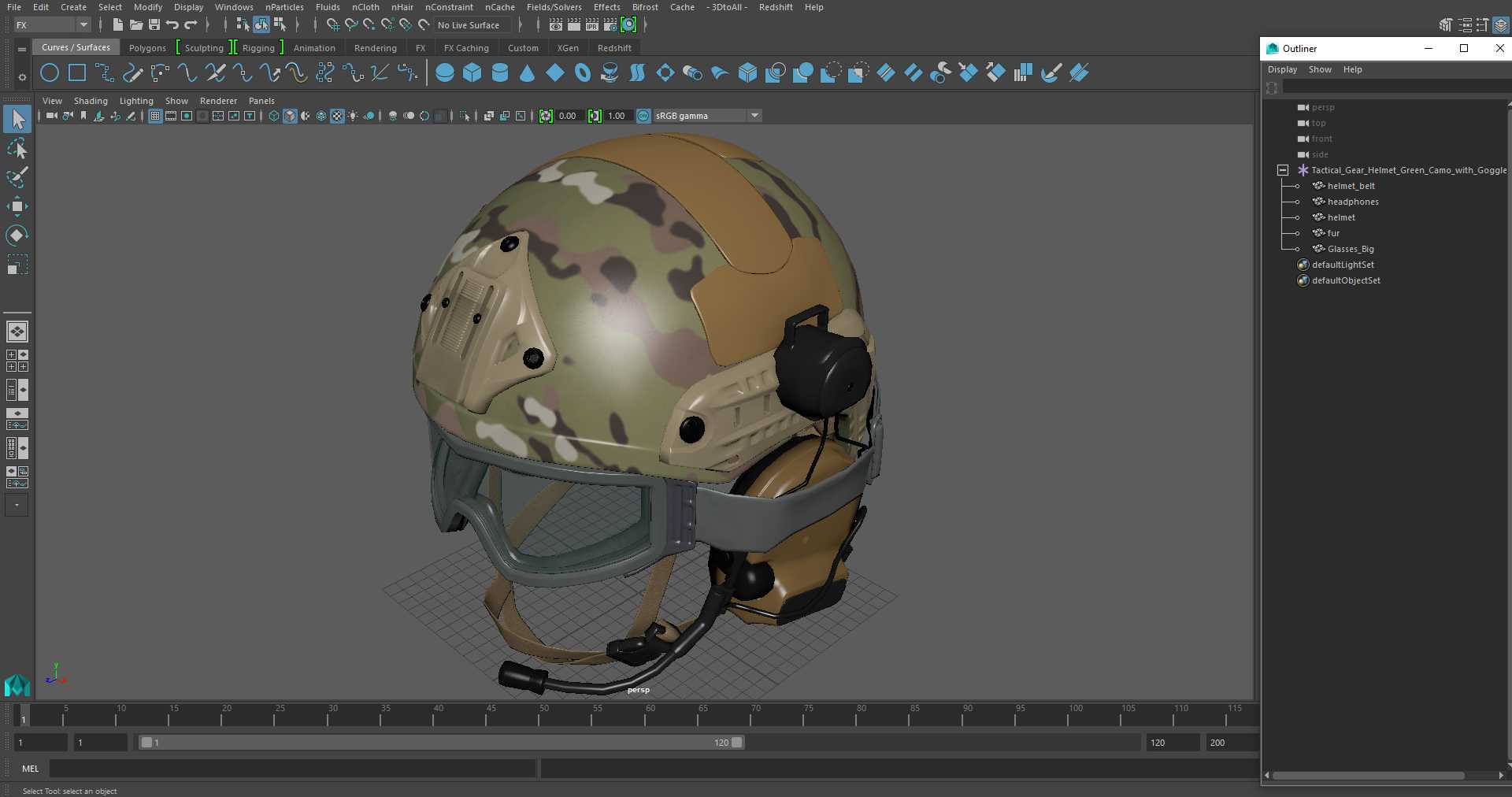Click the NURBS Torus shelf icon

[583, 73]
